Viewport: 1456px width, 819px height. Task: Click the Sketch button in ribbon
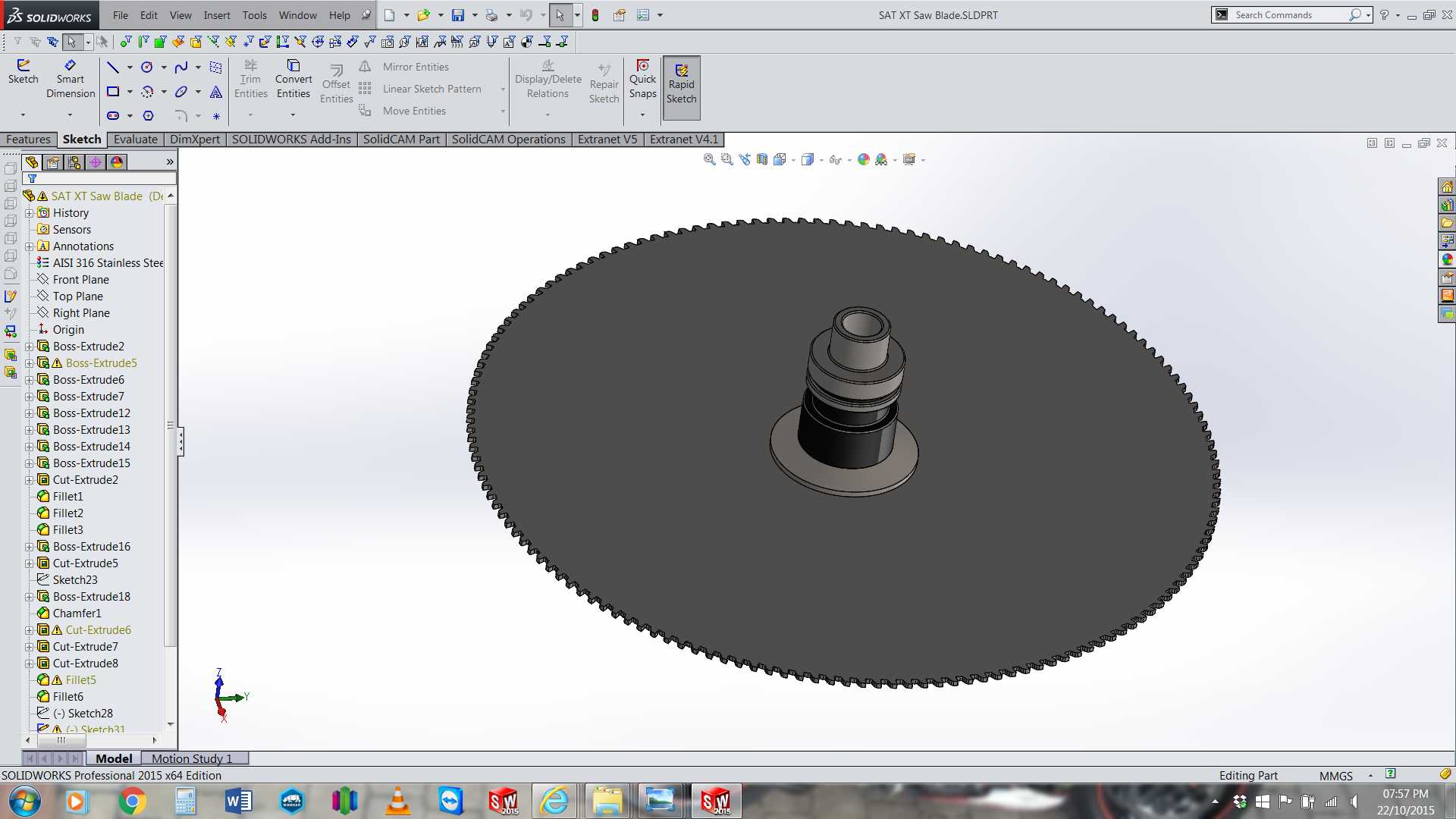click(24, 73)
